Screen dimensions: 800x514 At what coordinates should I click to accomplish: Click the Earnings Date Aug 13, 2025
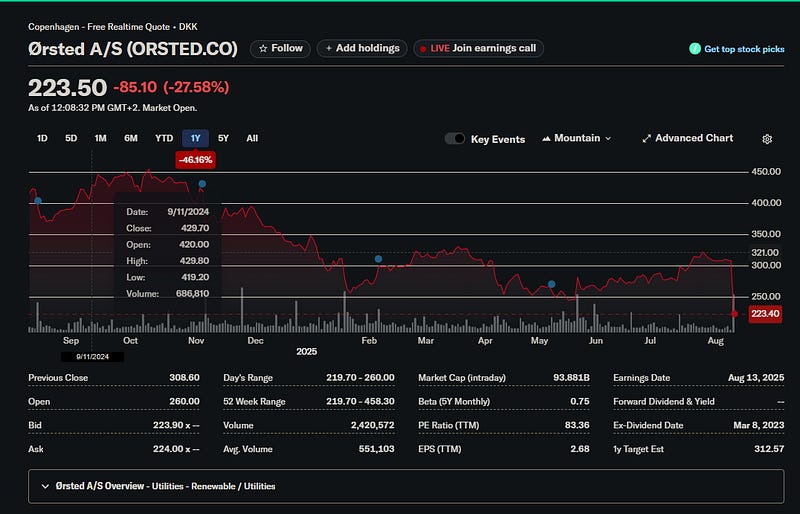(x=756, y=378)
